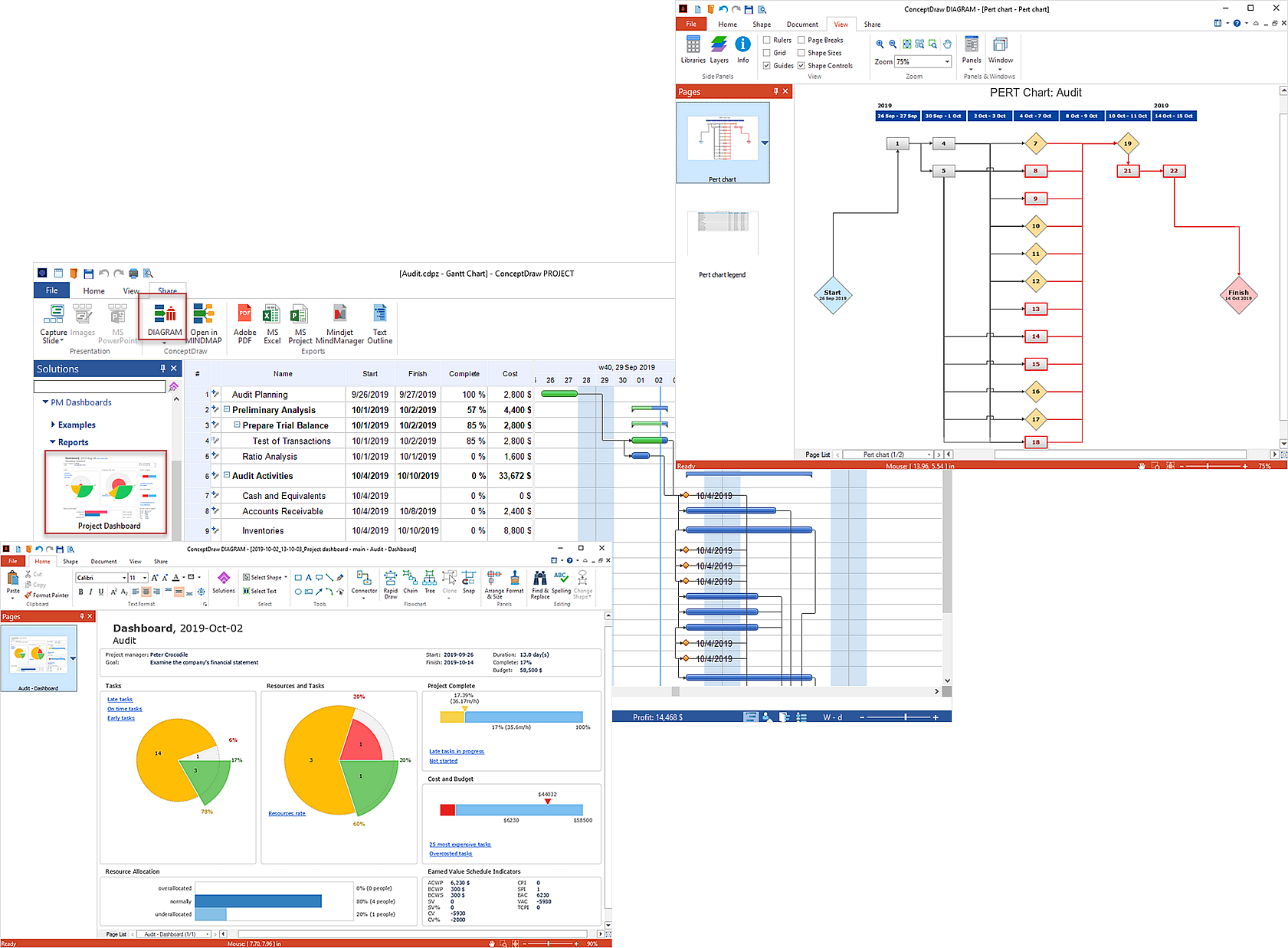Click Find & Replace in dashboard window
Screen dimensions: 1288x948
(x=540, y=585)
